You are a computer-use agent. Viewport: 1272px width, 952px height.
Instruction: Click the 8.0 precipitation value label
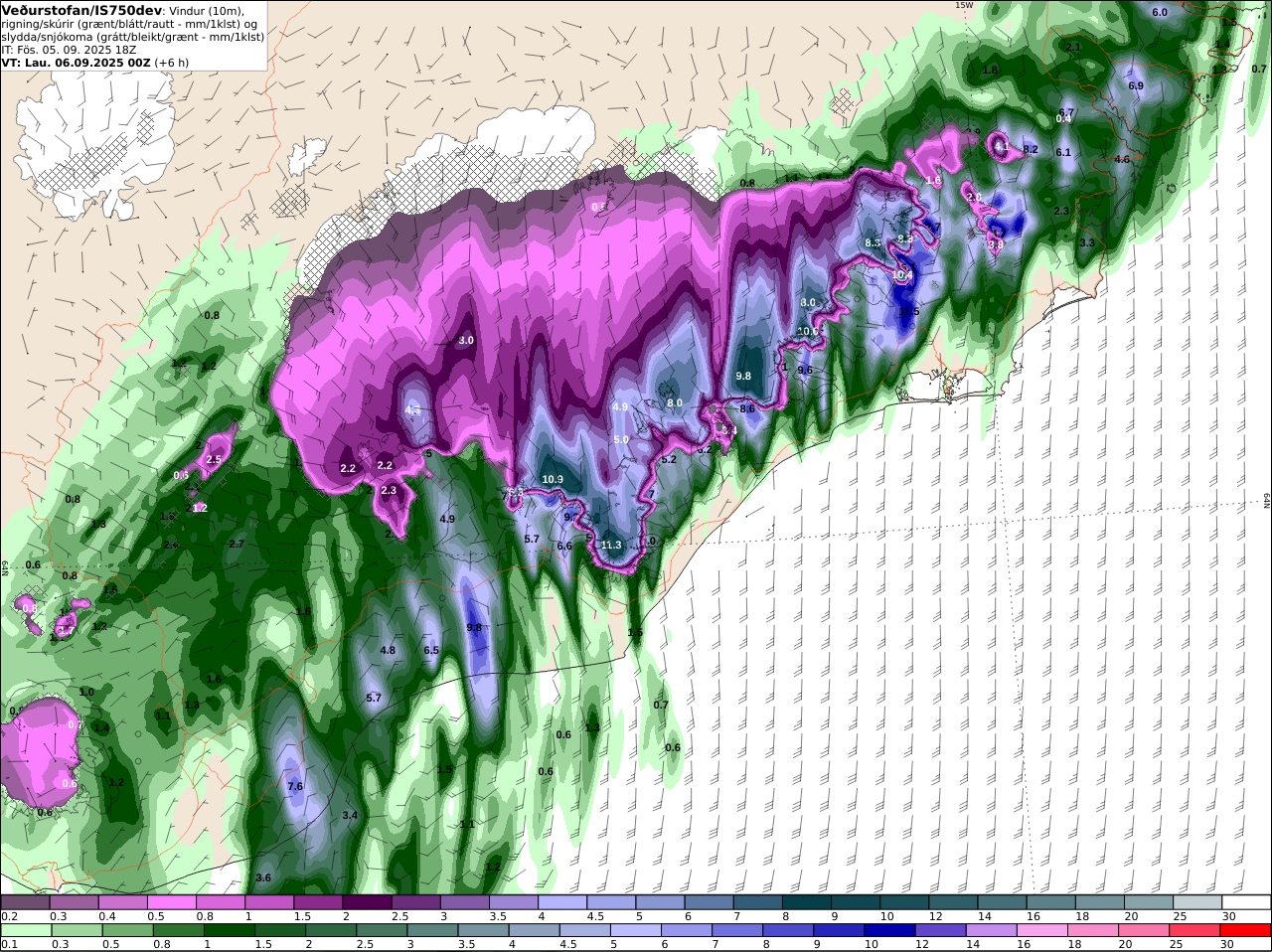pyautogui.click(x=675, y=402)
